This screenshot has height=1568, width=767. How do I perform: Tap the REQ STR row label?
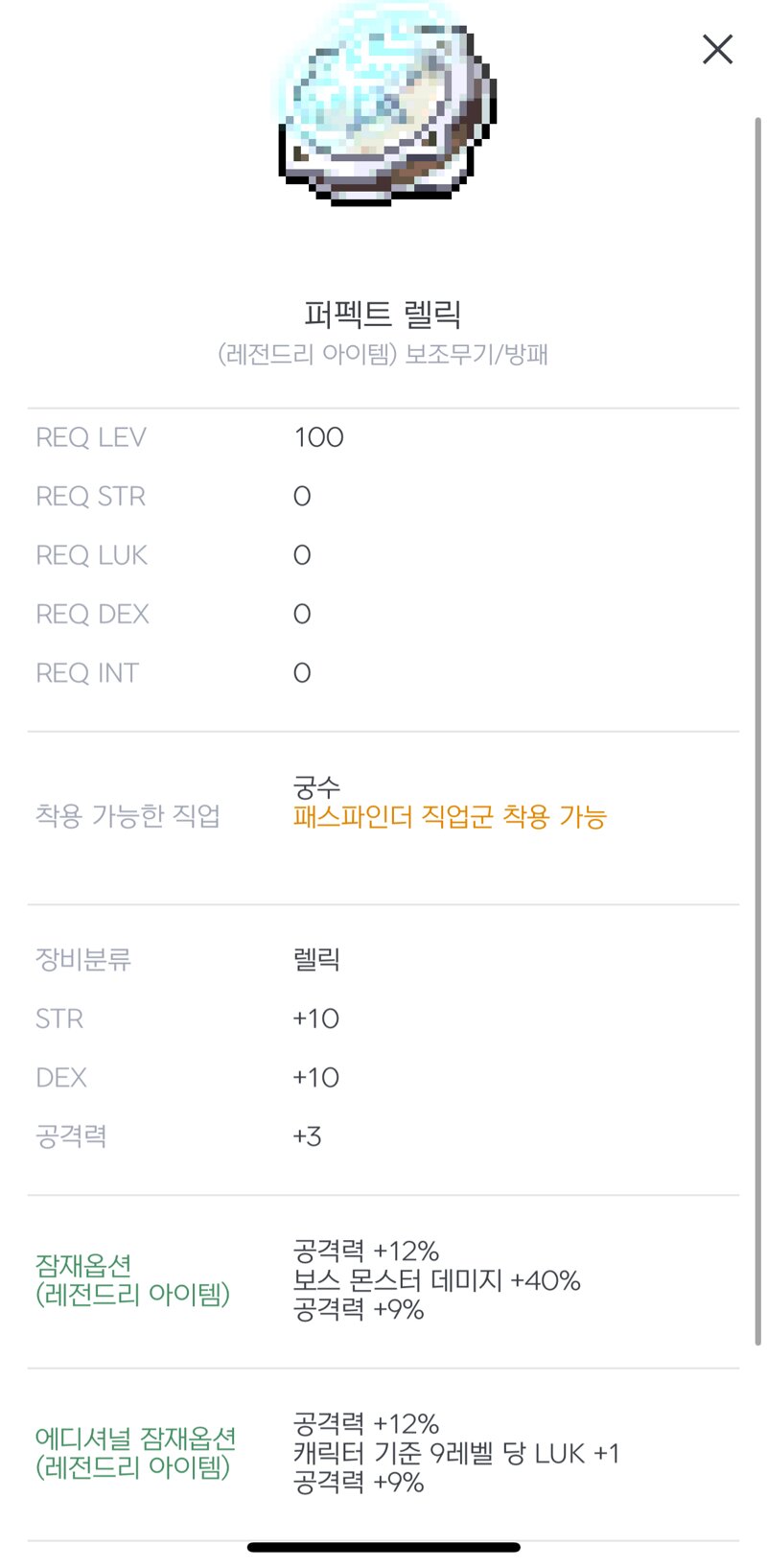90,497
